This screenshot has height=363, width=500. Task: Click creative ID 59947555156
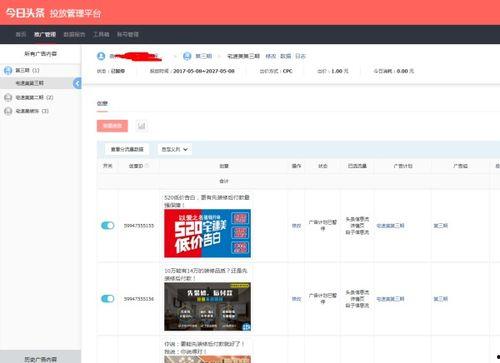pyautogui.click(x=139, y=299)
